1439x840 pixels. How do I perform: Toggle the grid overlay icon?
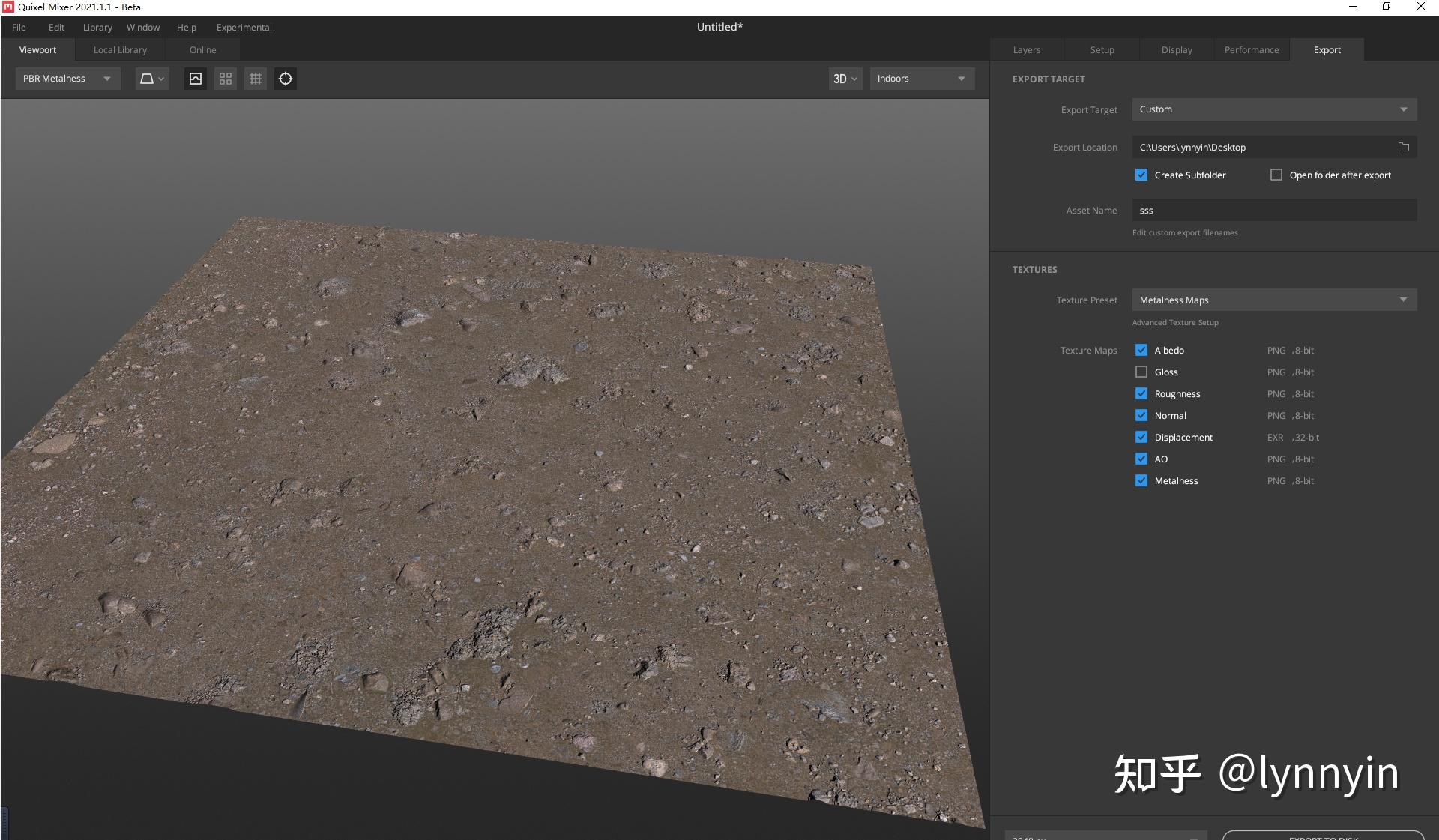255,79
